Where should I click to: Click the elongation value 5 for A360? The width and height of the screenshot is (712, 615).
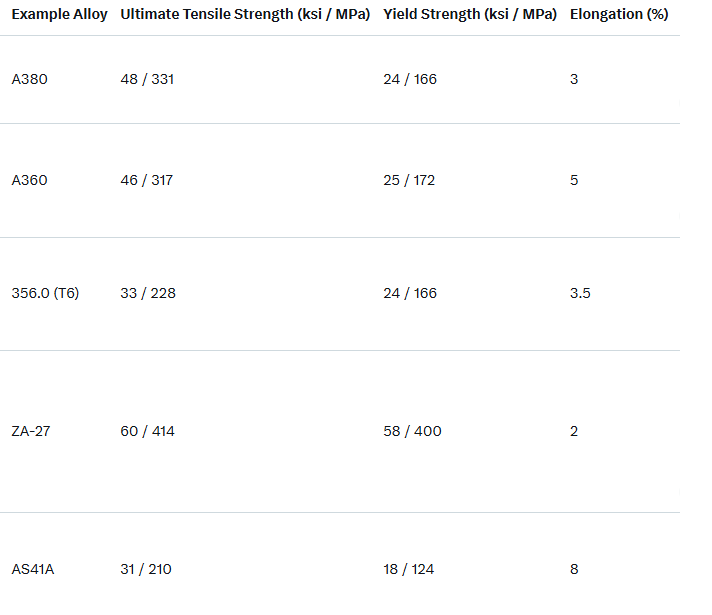574,180
